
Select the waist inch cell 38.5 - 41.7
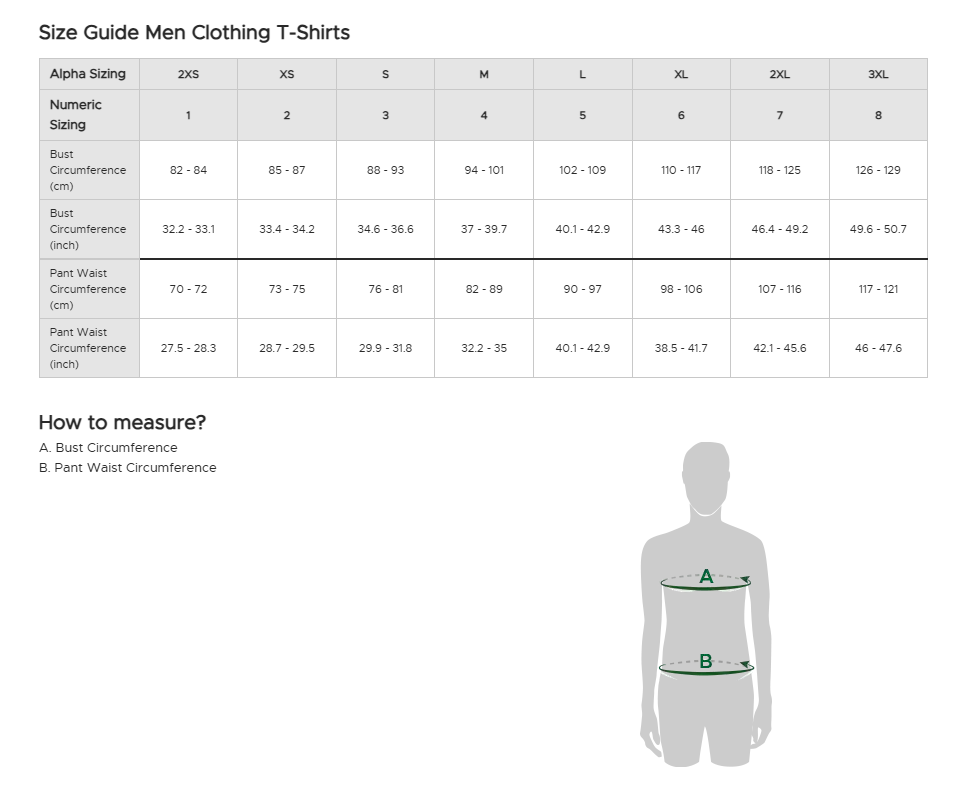click(681, 348)
